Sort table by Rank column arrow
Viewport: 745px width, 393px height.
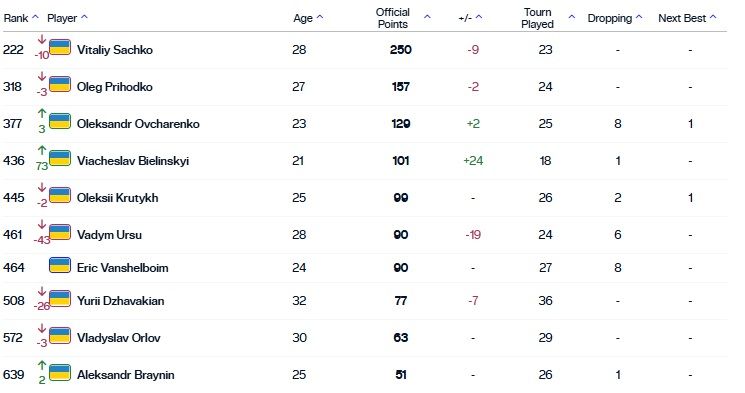[35, 17]
